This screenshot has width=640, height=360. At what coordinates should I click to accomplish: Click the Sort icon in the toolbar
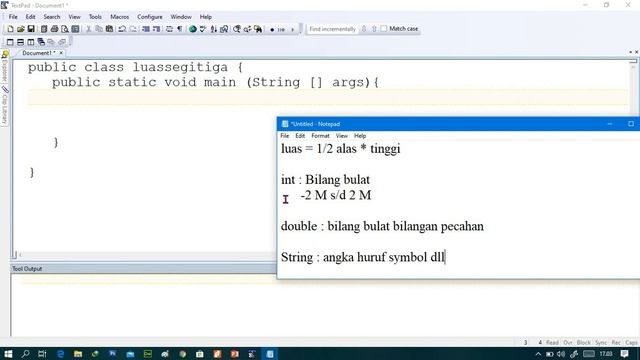tap(213, 29)
